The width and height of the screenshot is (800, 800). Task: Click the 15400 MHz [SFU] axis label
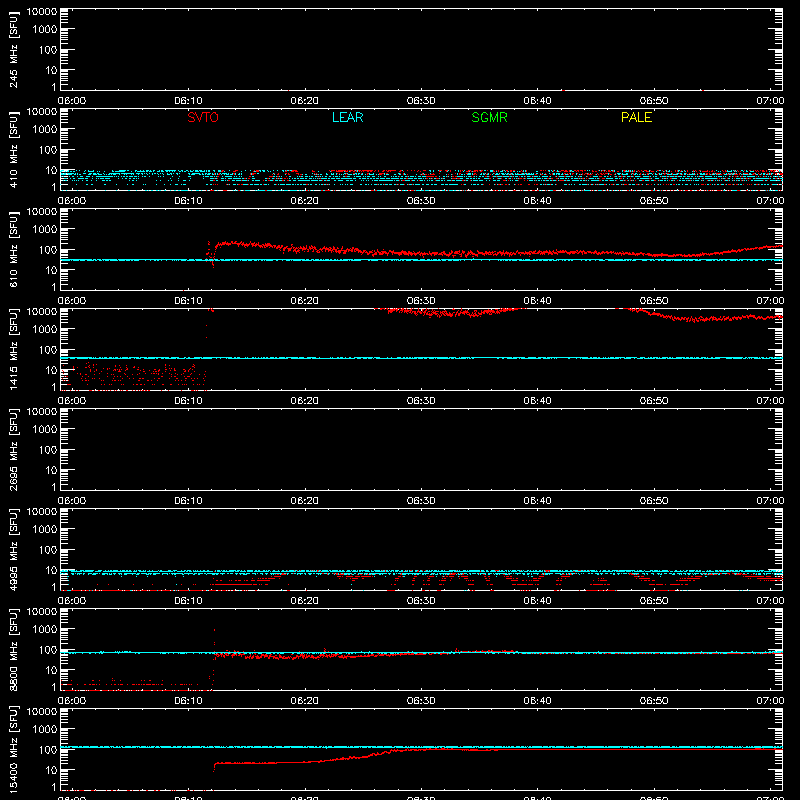[14, 749]
